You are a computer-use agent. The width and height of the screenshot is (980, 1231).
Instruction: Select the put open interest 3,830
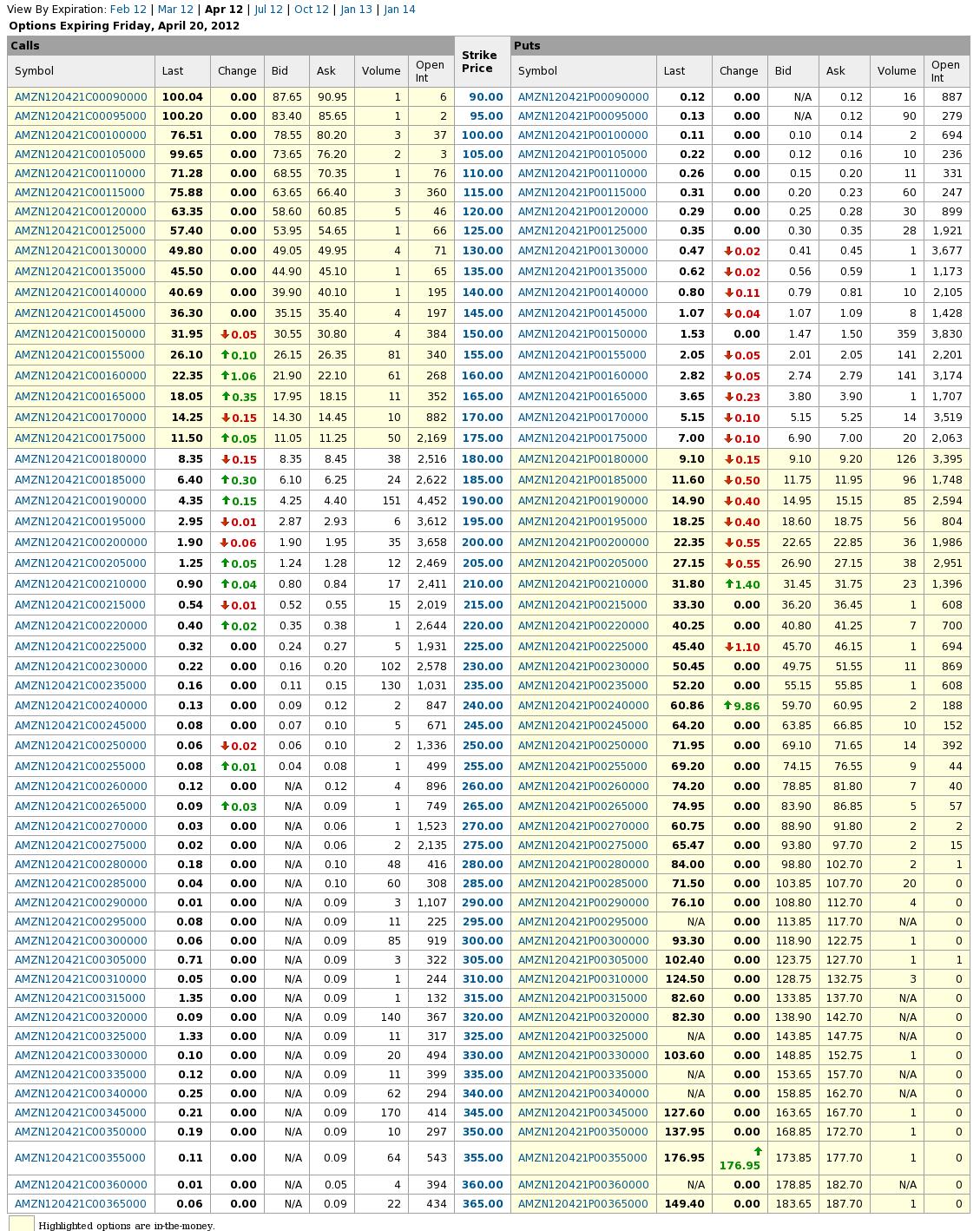coord(947,334)
